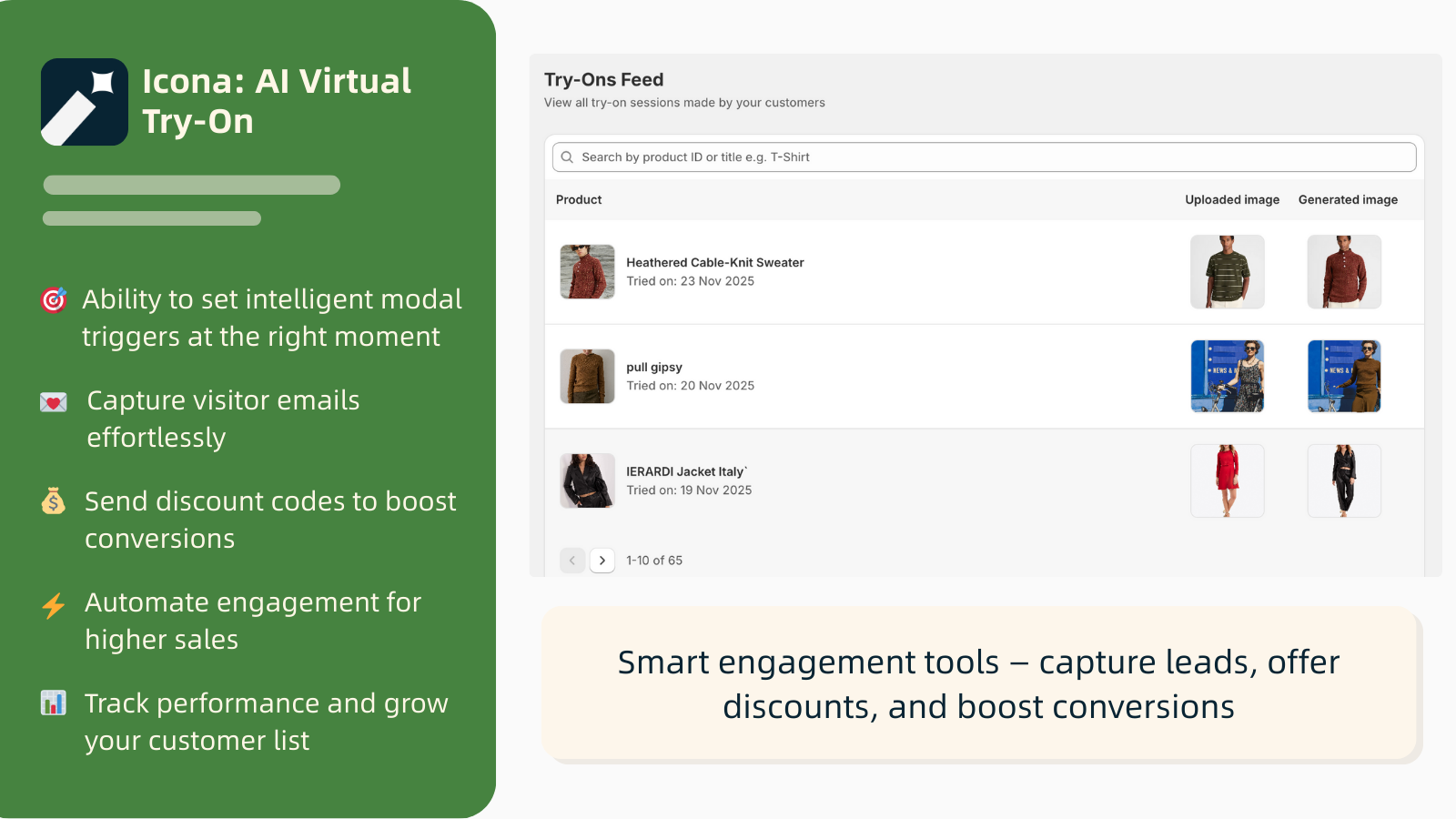This screenshot has height=819, width=1456.
Task: Select the bar chart performance tracking icon
Action: click(x=53, y=703)
